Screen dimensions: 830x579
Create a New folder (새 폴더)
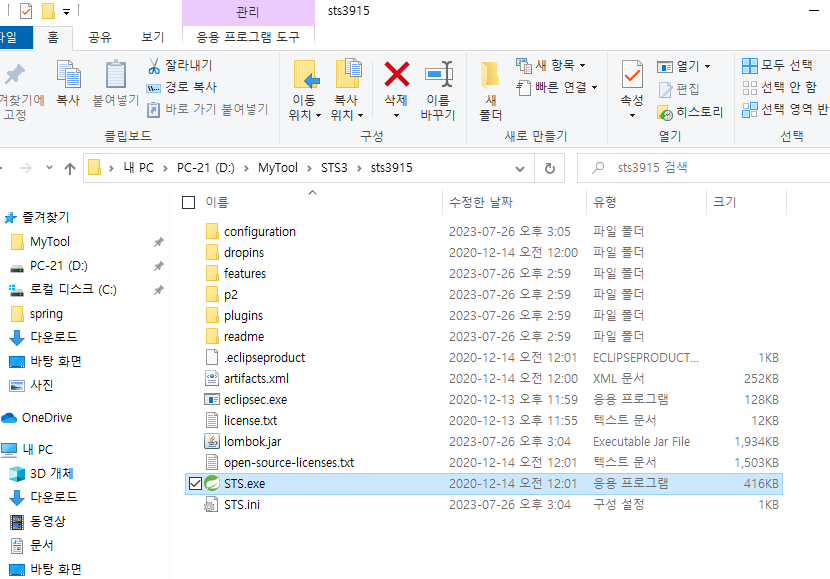[490, 91]
